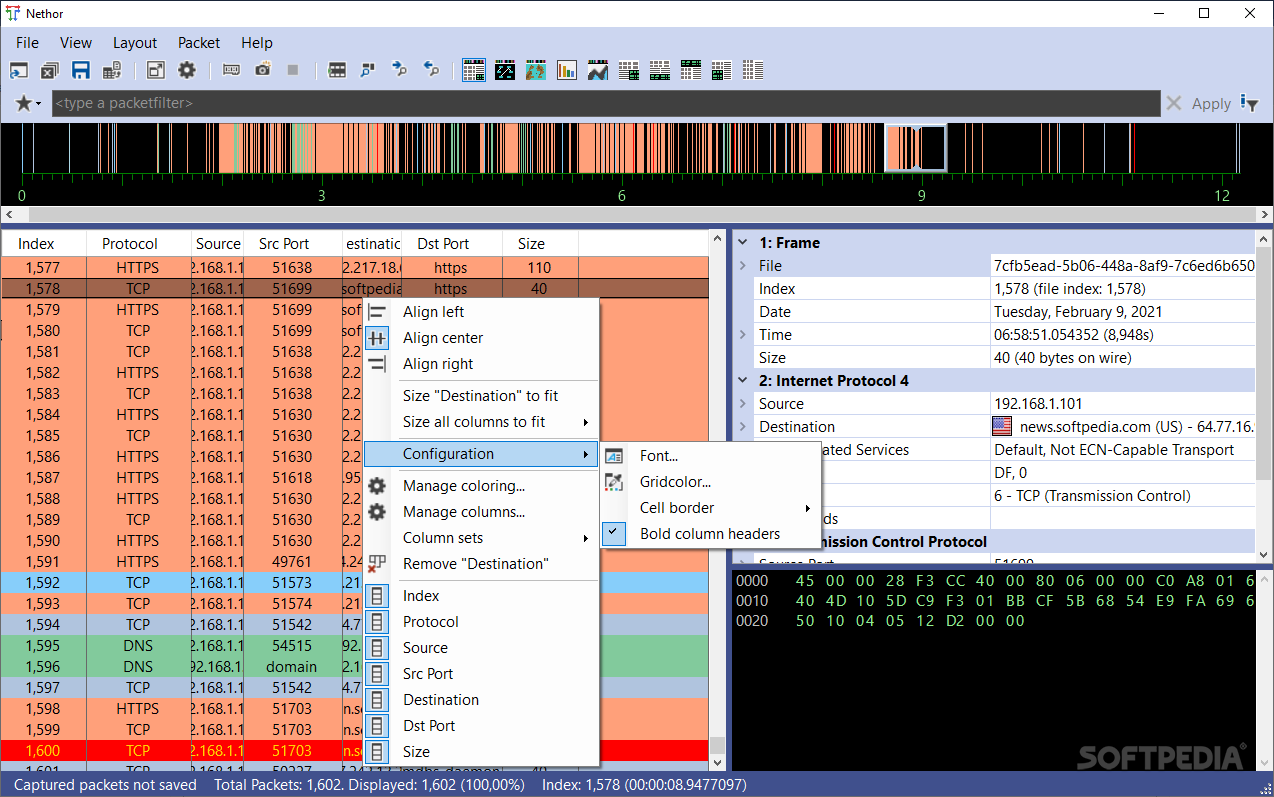Expand the Time row in details

click(x=743, y=335)
